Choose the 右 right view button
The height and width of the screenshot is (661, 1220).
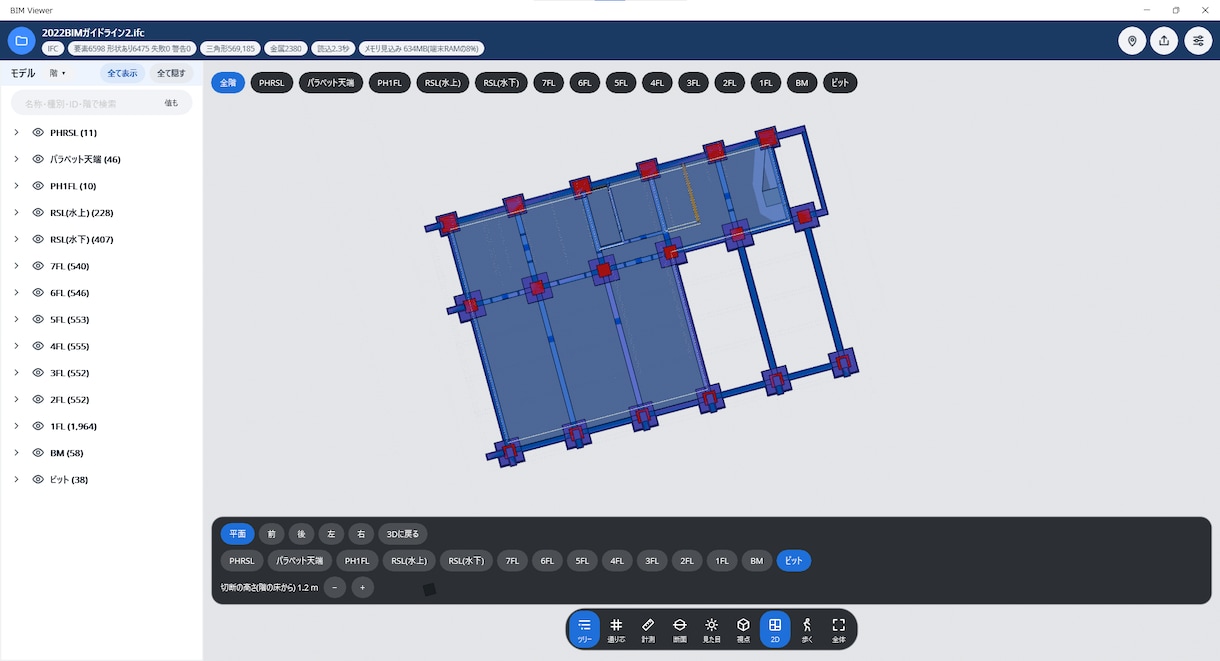tap(361, 534)
